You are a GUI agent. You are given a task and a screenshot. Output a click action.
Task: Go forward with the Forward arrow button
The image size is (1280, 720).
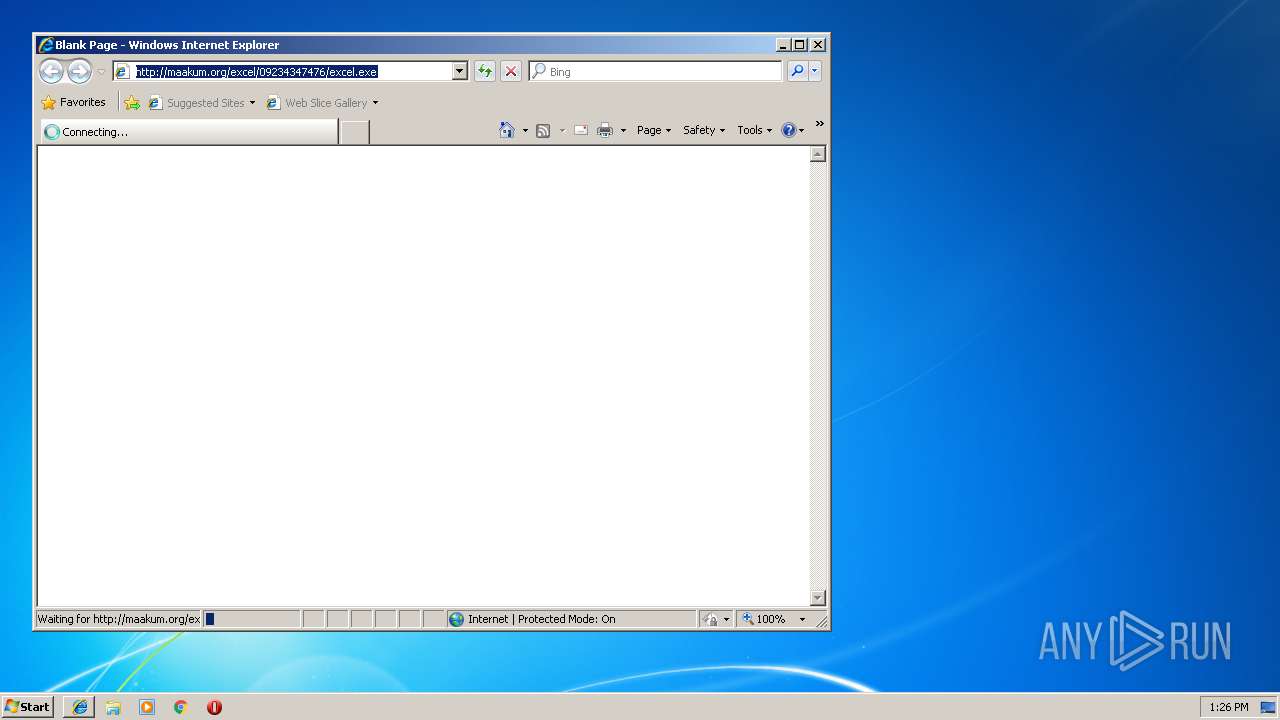pos(79,71)
